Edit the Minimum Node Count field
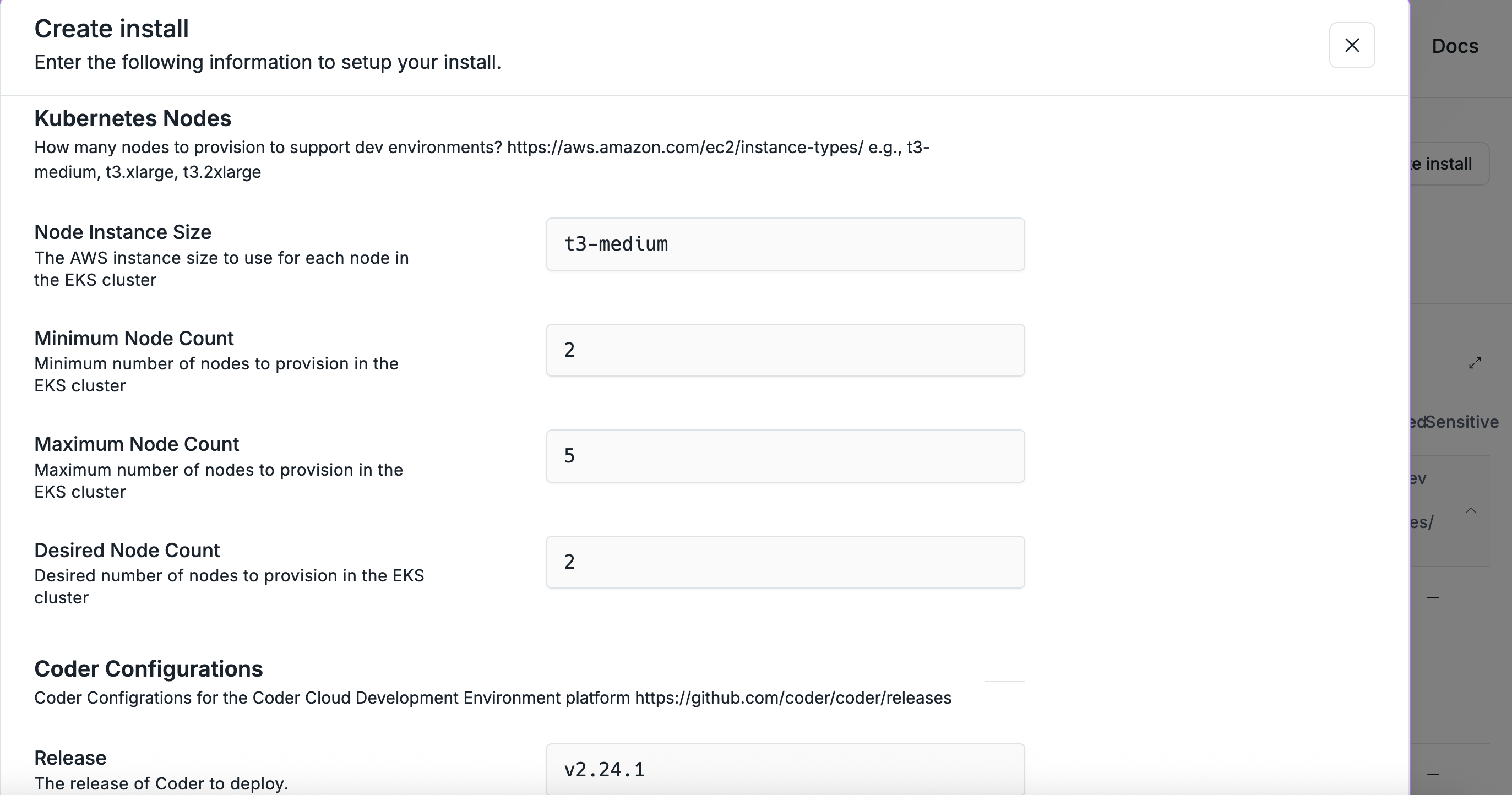This screenshot has width=1512, height=795. (x=785, y=350)
